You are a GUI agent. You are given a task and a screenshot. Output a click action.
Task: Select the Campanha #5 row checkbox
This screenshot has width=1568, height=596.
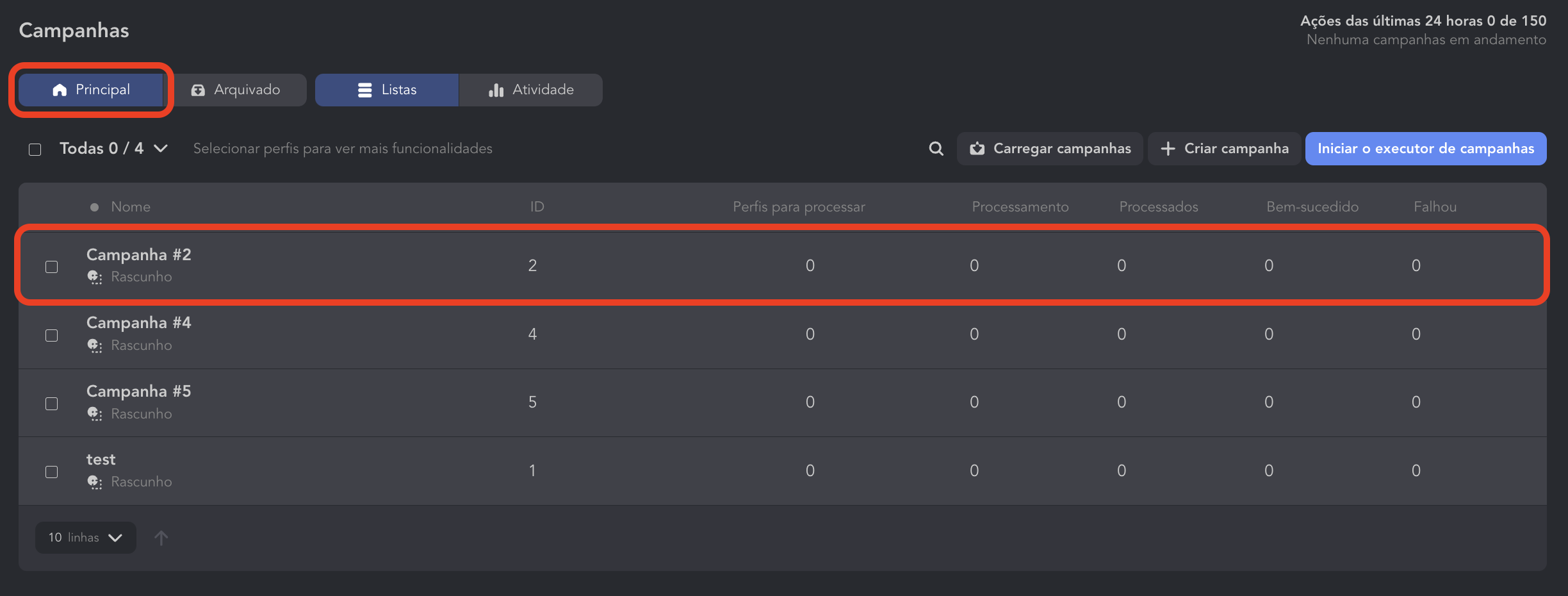coord(52,404)
